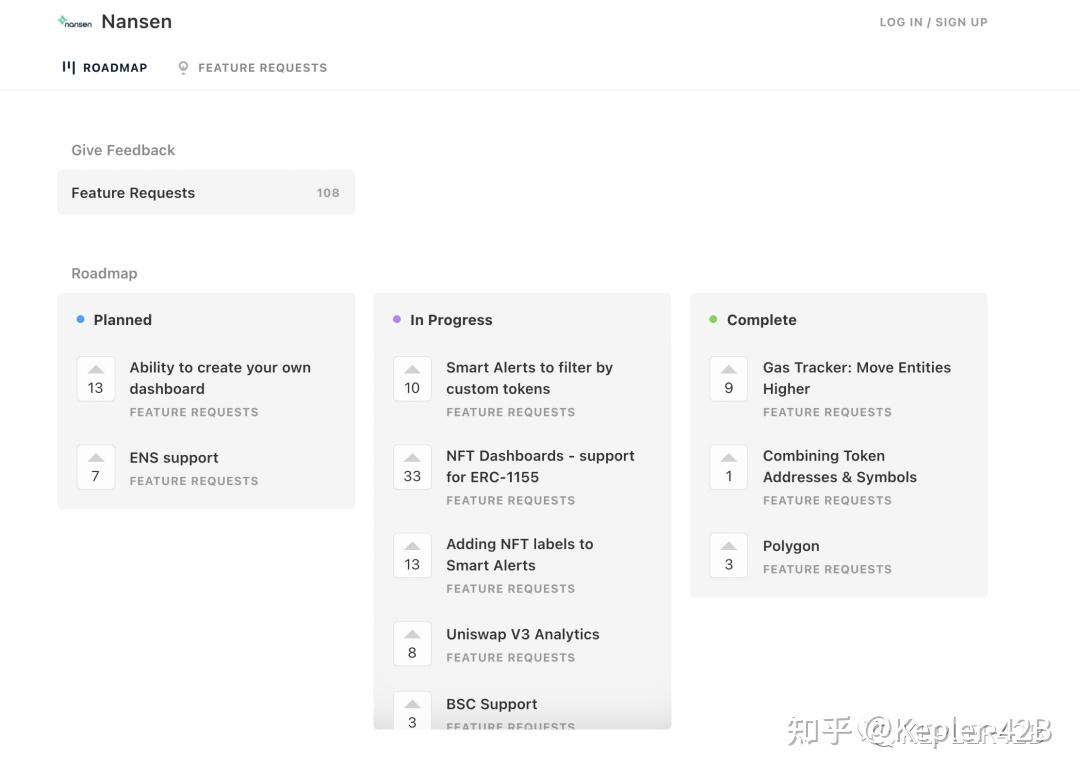Upvote the Uniswap V3 Analytics request
Viewport: 1080px width, 779px height.
click(412, 643)
